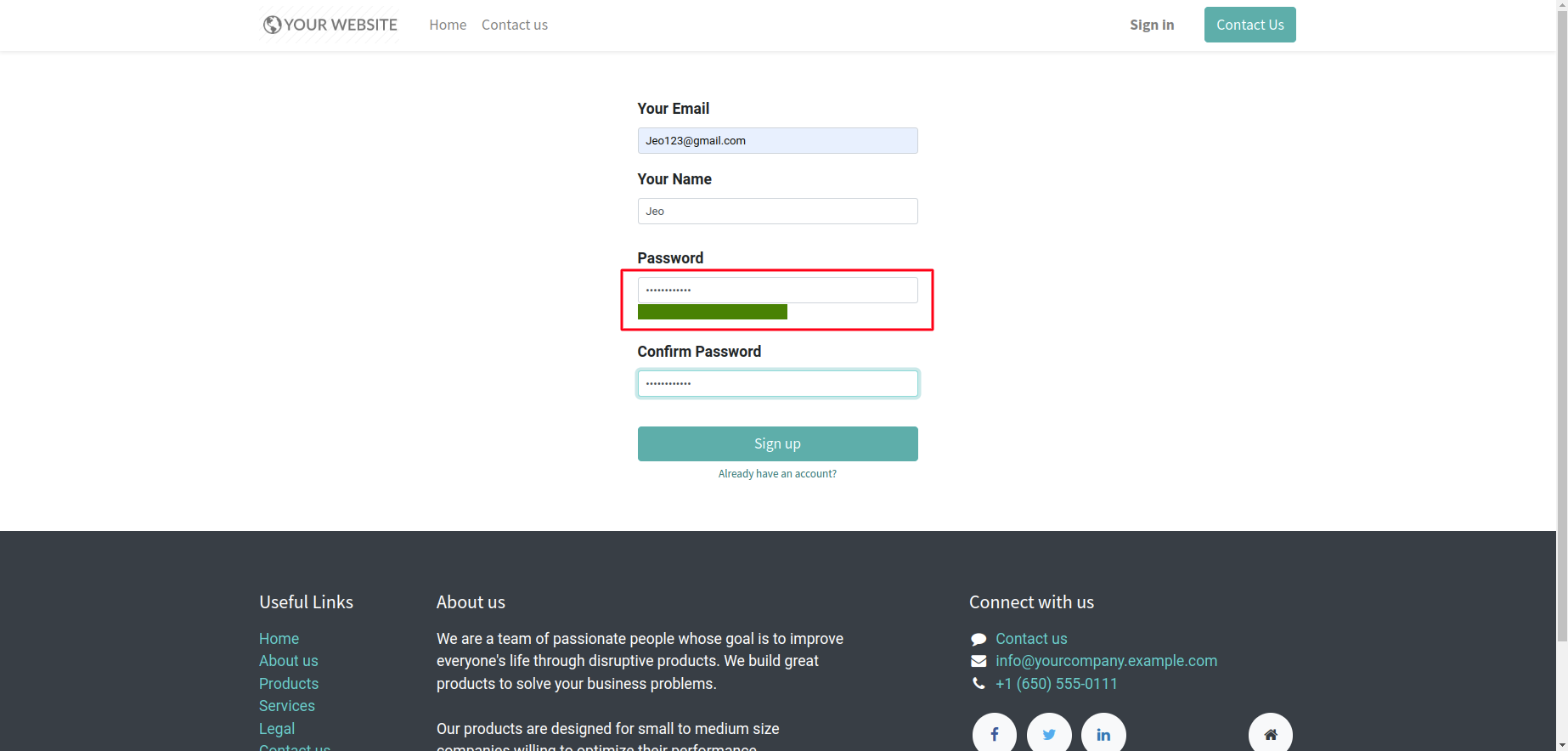Screen dimensions: 1568x751
Task: Click the speech bubble icon in footer
Action: pos(979,639)
